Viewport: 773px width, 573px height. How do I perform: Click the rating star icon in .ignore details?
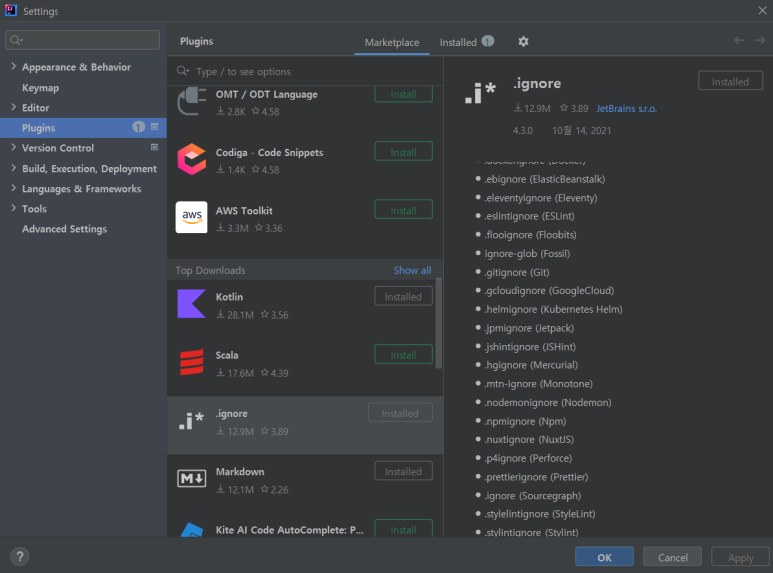click(x=564, y=107)
